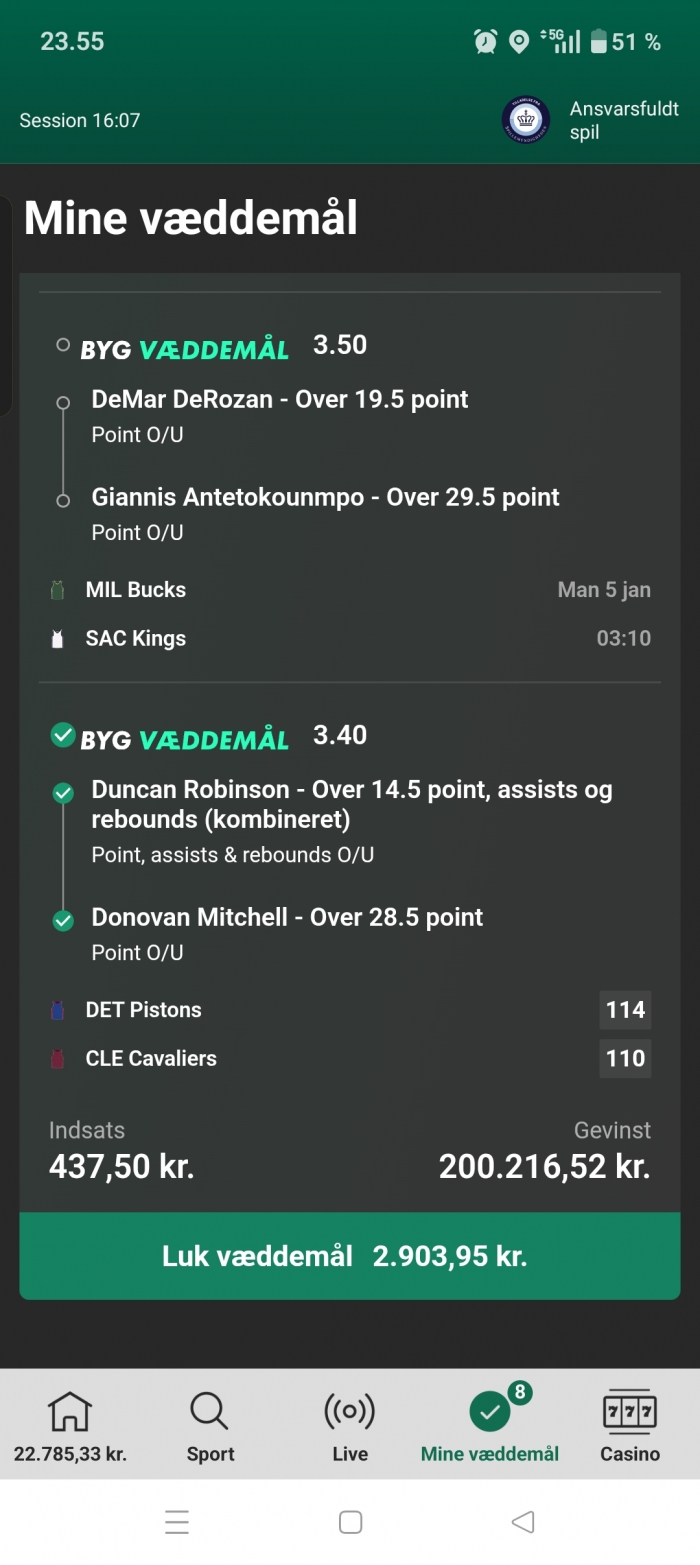Open the home tab icon
Viewport: 700px width, 1565px height.
(x=69, y=1411)
